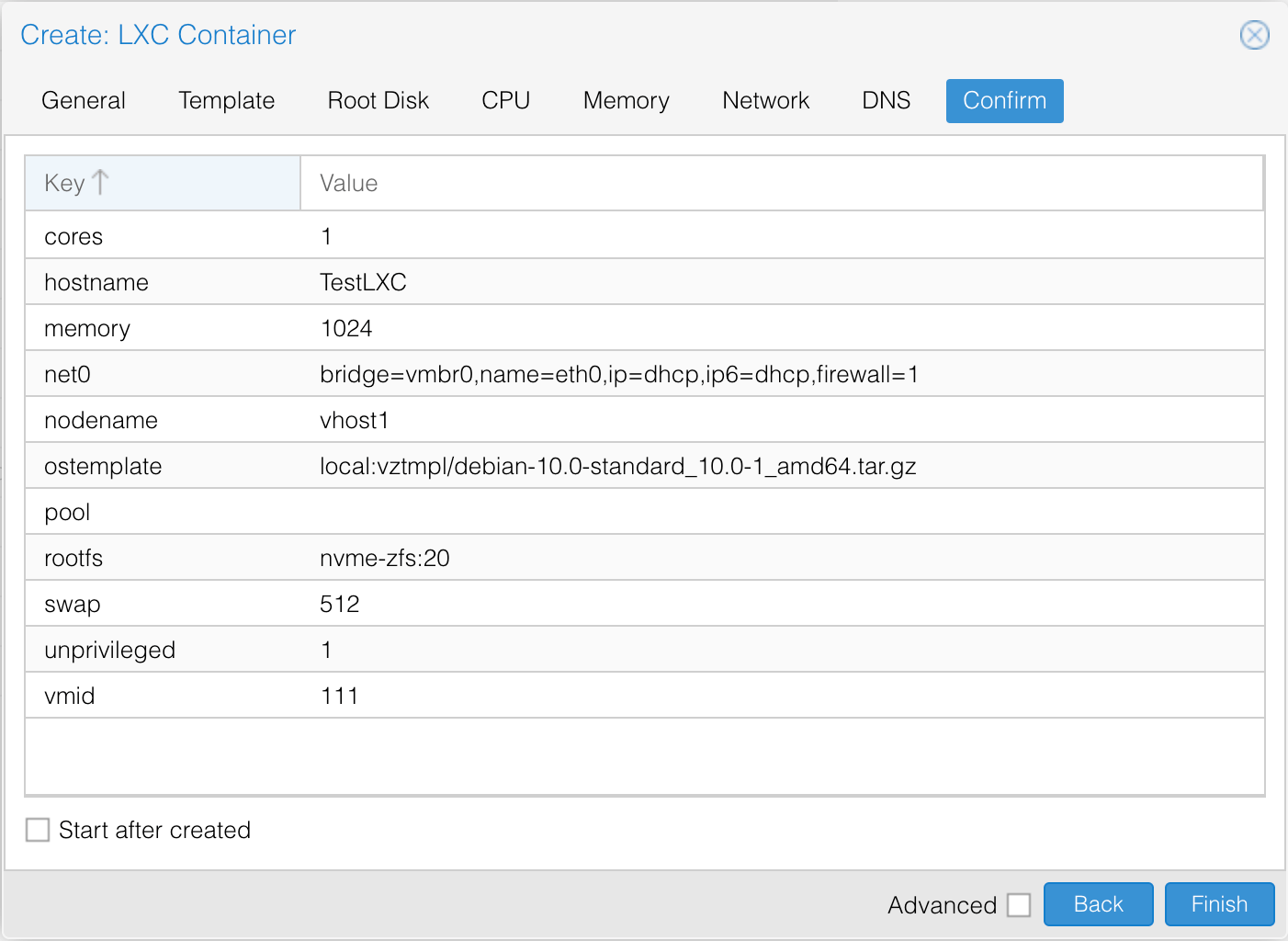Click the Value column header

click(782, 183)
